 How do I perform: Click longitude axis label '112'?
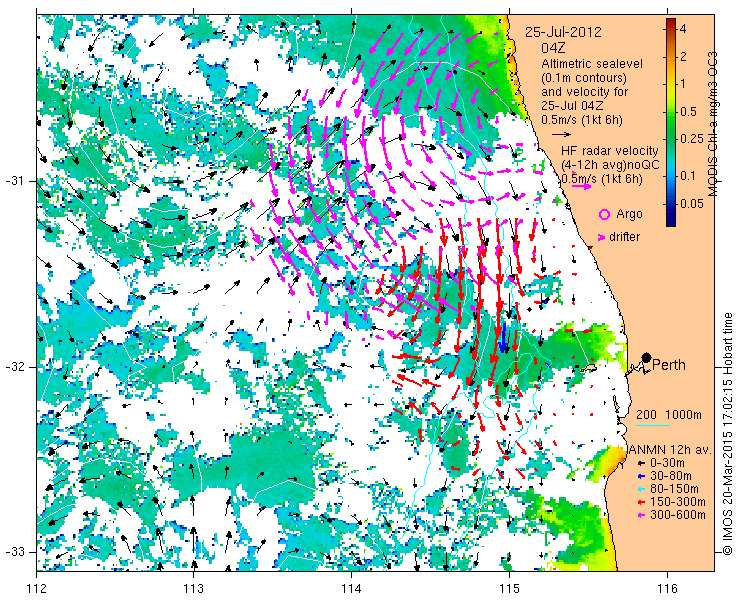pyautogui.click(x=36, y=588)
